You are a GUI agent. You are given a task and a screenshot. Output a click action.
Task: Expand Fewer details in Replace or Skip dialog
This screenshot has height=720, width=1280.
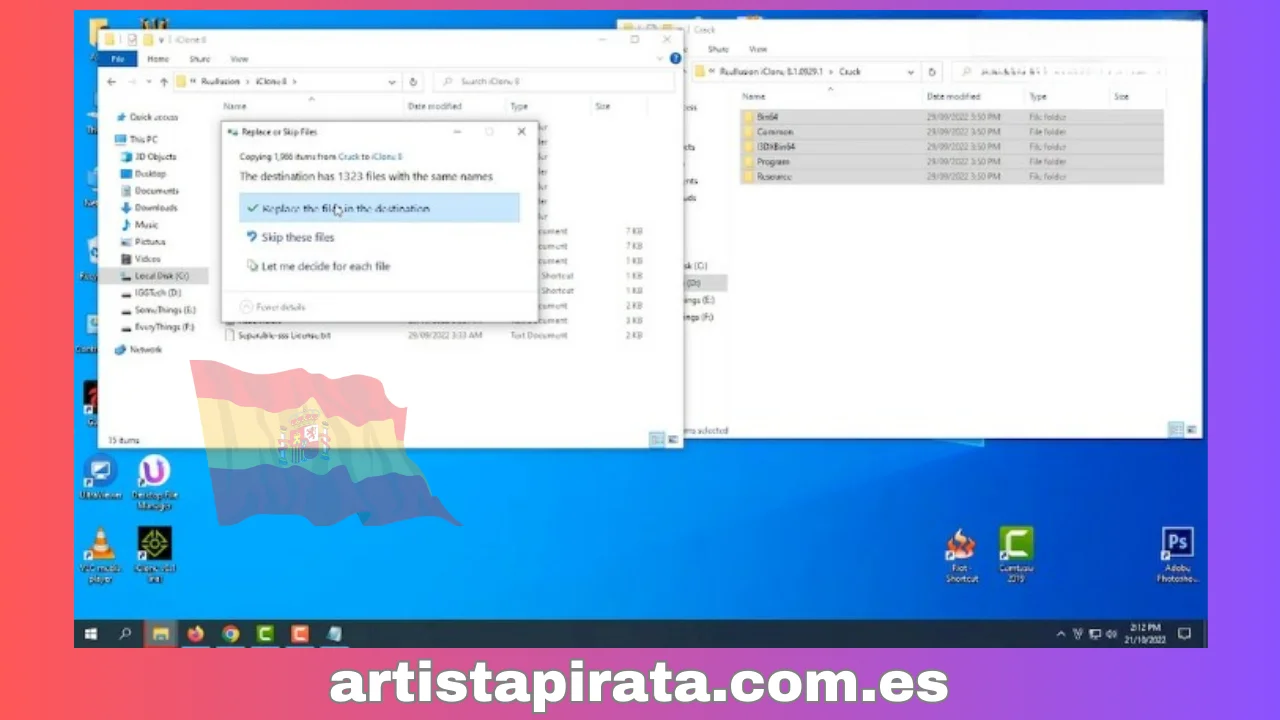(273, 307)
